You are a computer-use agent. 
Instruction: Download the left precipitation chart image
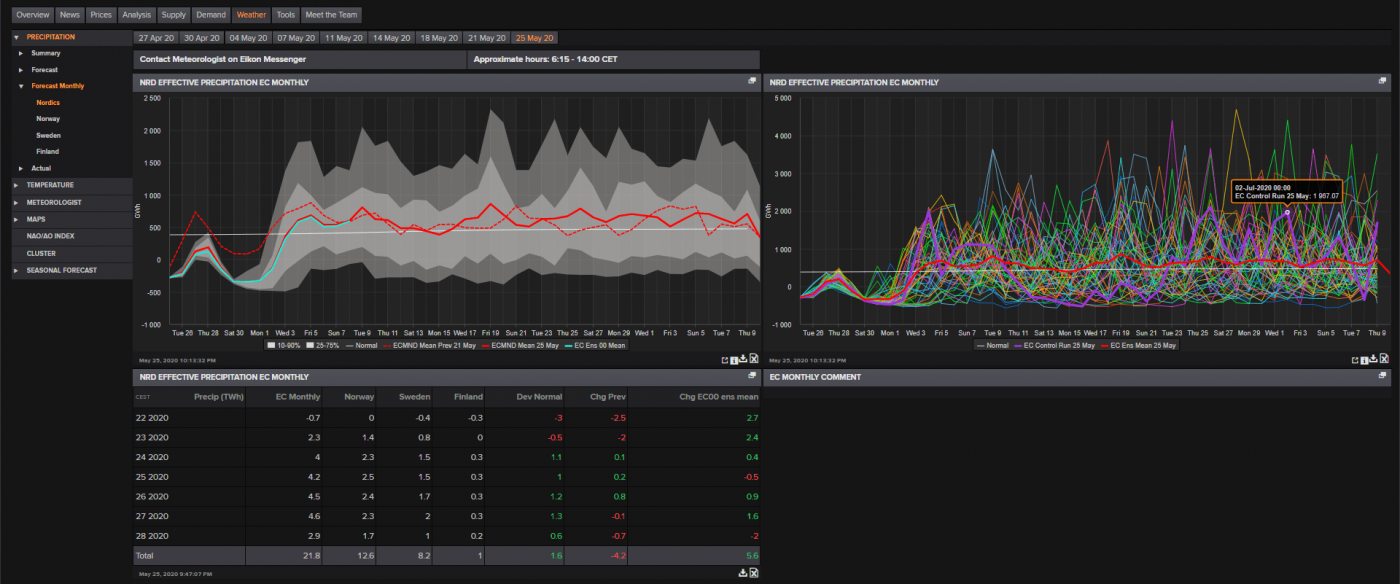(x=743, y=357)
